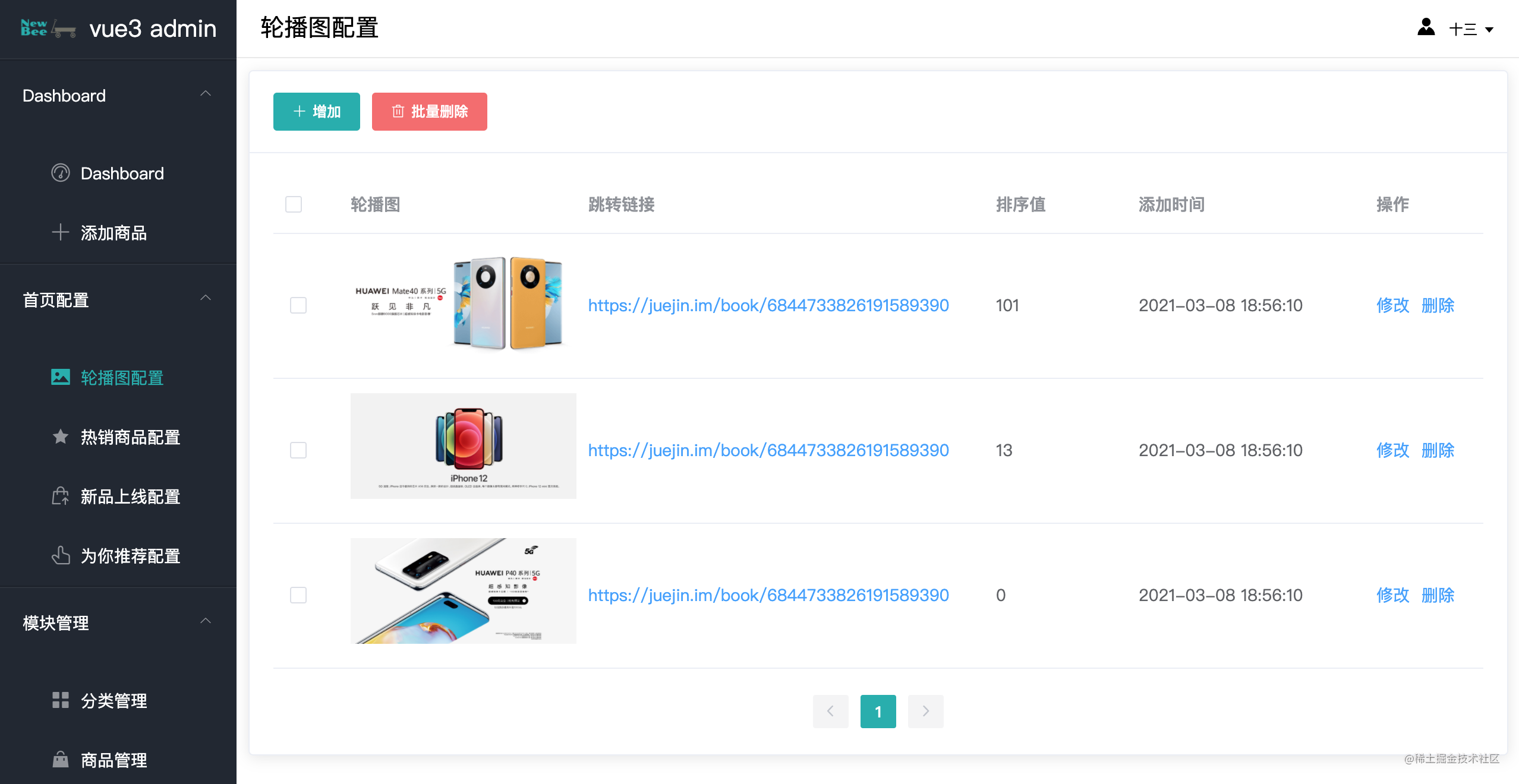Click the grid icon for 分类管理
This screenshot has height=784, width=1519.
pyautogui.click(x=61, y=700)
